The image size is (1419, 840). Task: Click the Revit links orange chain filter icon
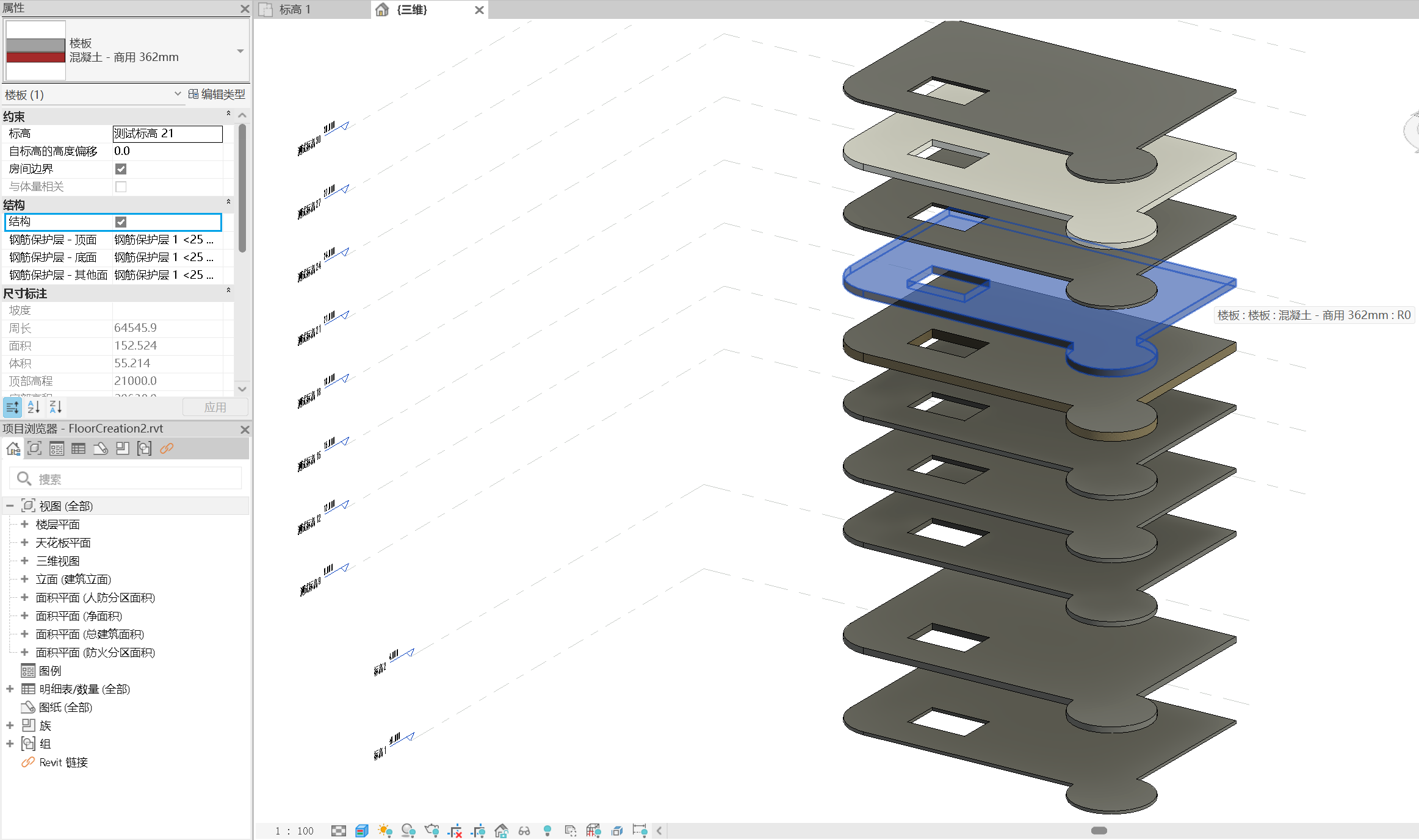coord(167,449)
